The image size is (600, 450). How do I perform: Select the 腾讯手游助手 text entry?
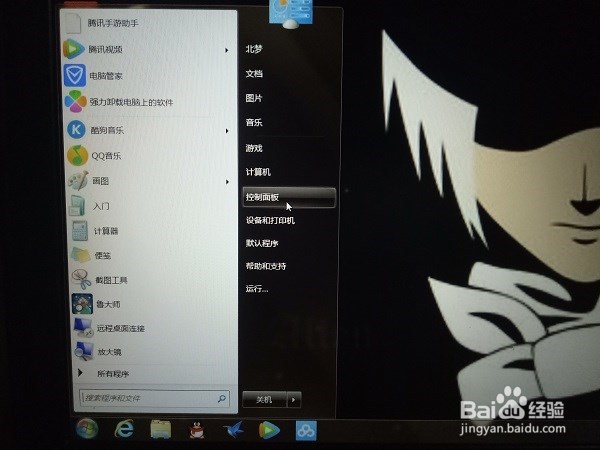(x=113, y=23)
